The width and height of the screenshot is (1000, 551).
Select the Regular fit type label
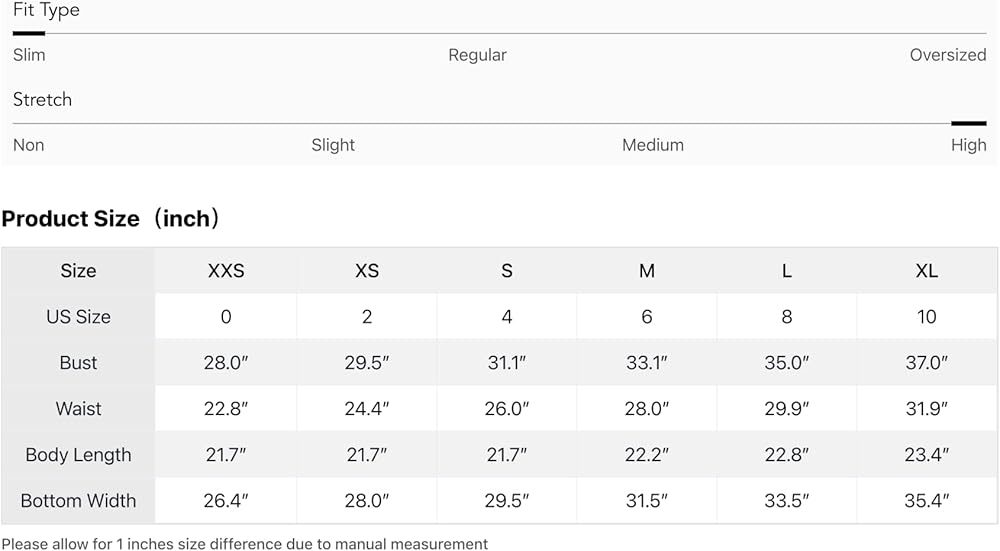pyautogui.click(x=477, y=55)
